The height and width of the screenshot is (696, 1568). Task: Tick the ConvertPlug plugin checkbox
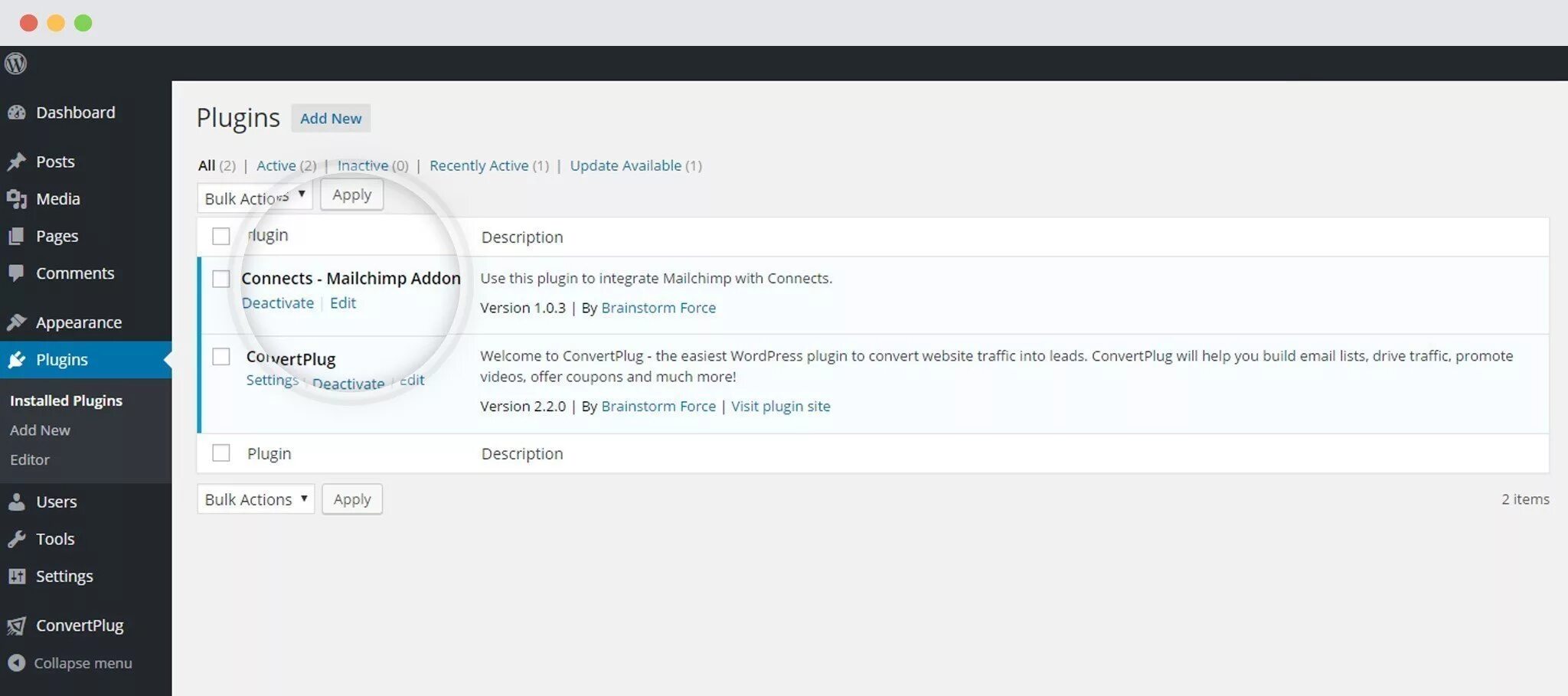point(221,357)
